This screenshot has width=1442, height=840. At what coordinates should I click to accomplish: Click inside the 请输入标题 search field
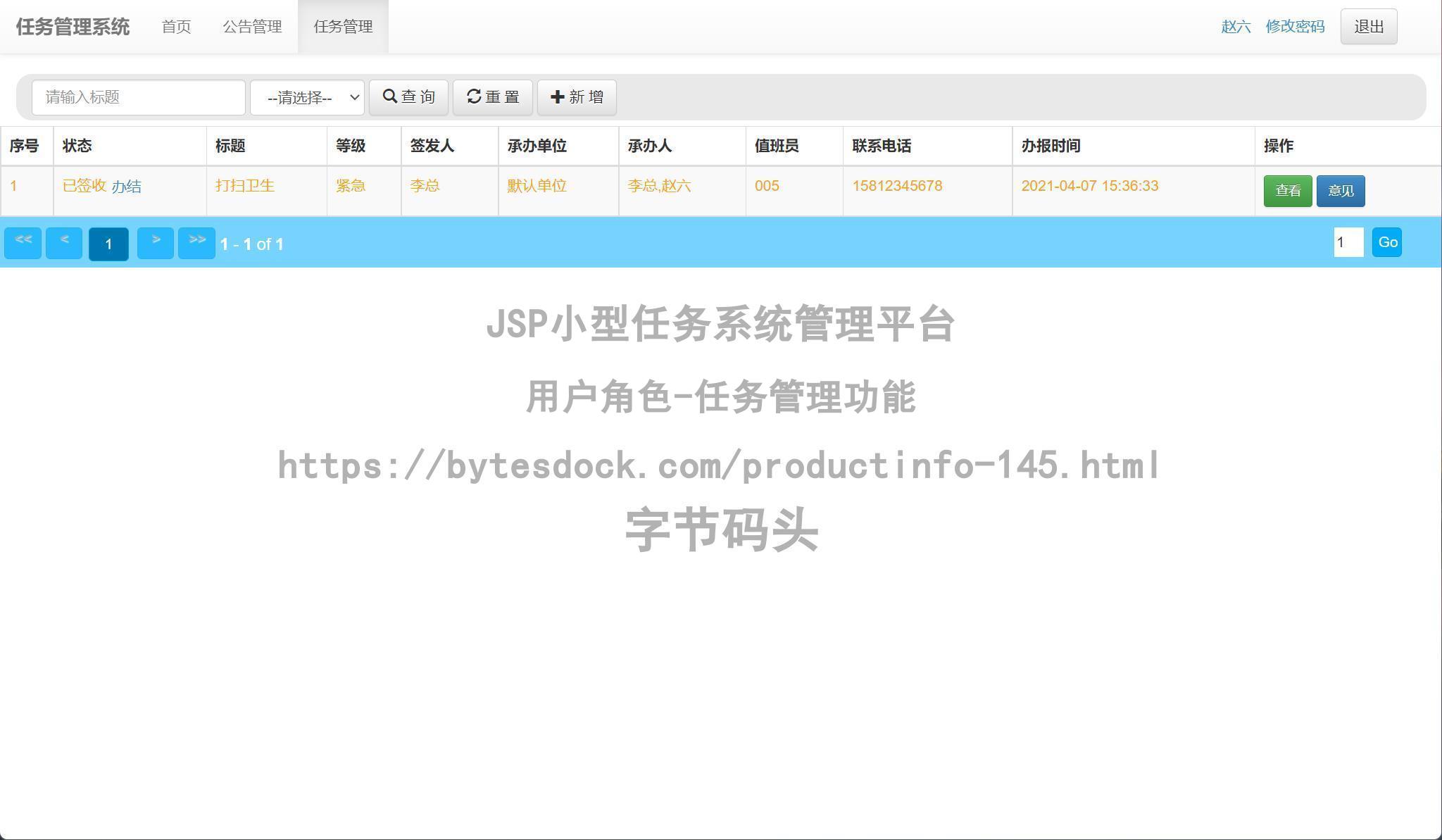(x=138, y=97)
